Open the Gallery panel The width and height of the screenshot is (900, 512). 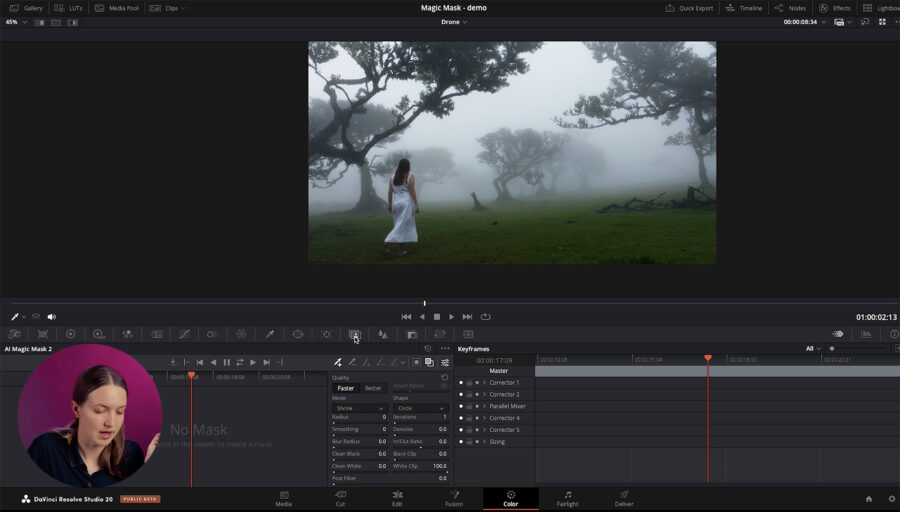coord(26,8)
